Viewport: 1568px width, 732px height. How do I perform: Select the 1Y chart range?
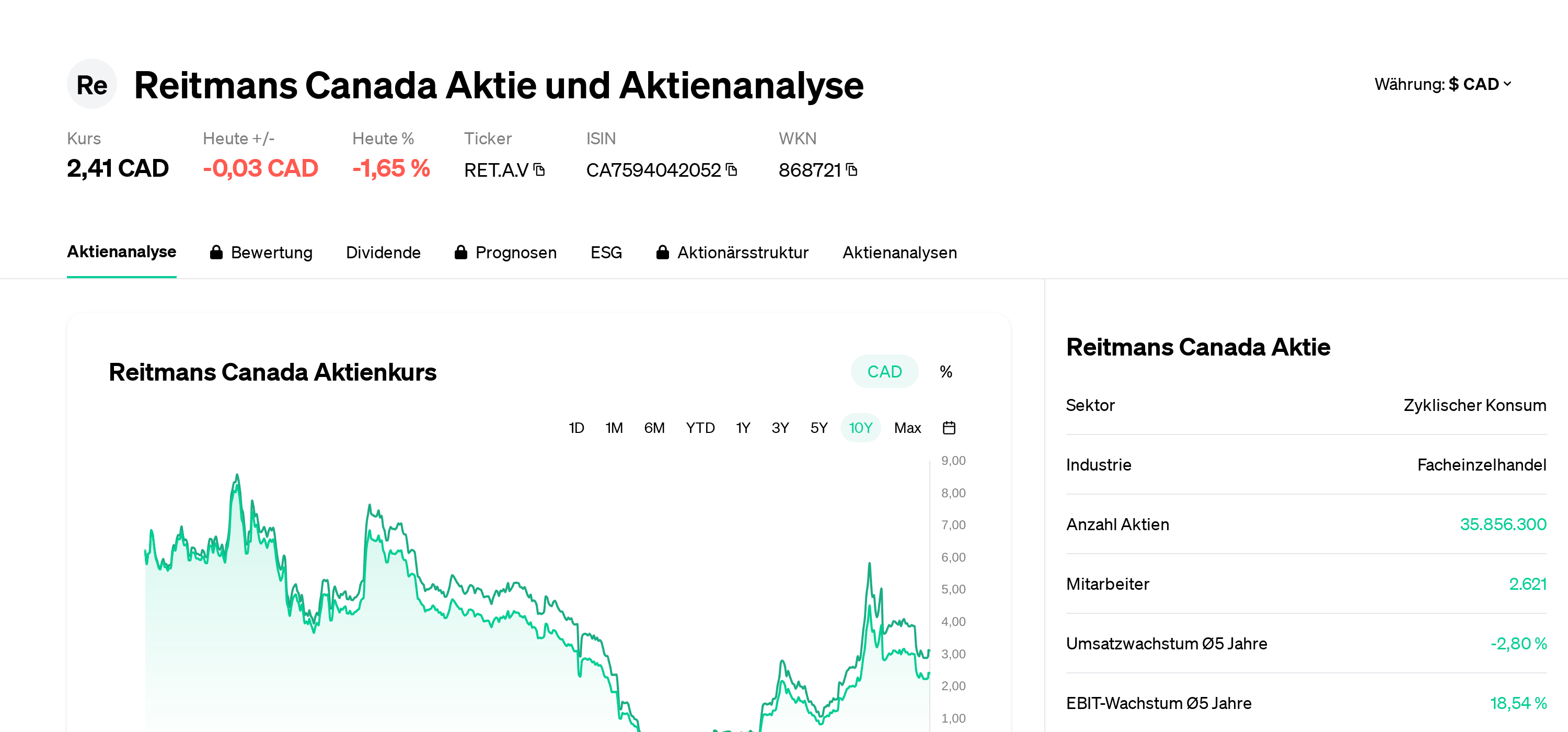tap(743, 428)
